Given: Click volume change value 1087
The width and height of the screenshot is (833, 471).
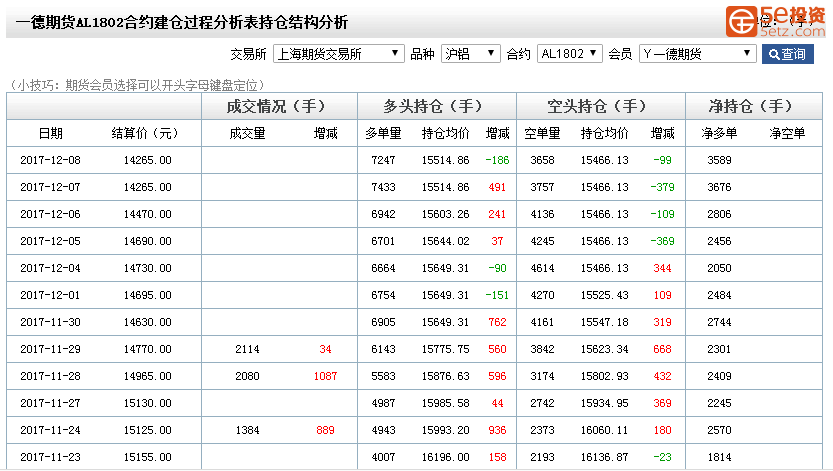Looking at the screenshot, I should pyautogui.click(x=325, y=376).
